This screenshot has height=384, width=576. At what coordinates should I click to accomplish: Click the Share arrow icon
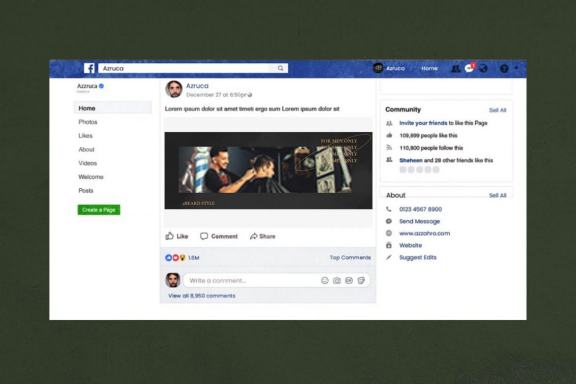click(253, 236)
